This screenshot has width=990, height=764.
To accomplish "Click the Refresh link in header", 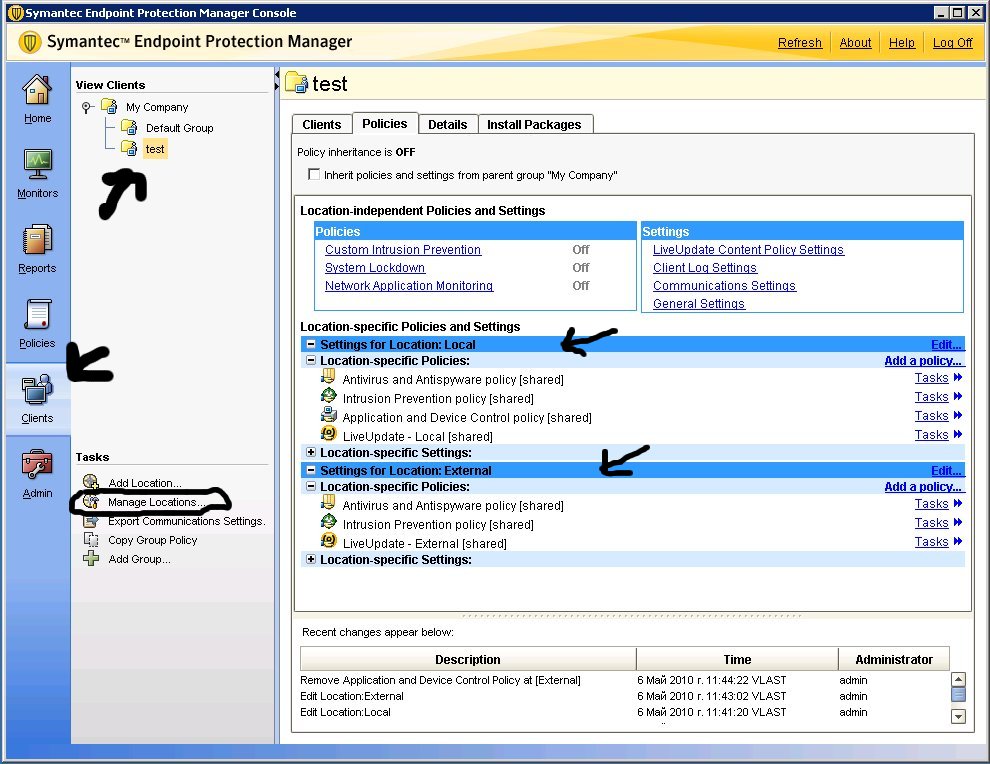I will 799,42.
